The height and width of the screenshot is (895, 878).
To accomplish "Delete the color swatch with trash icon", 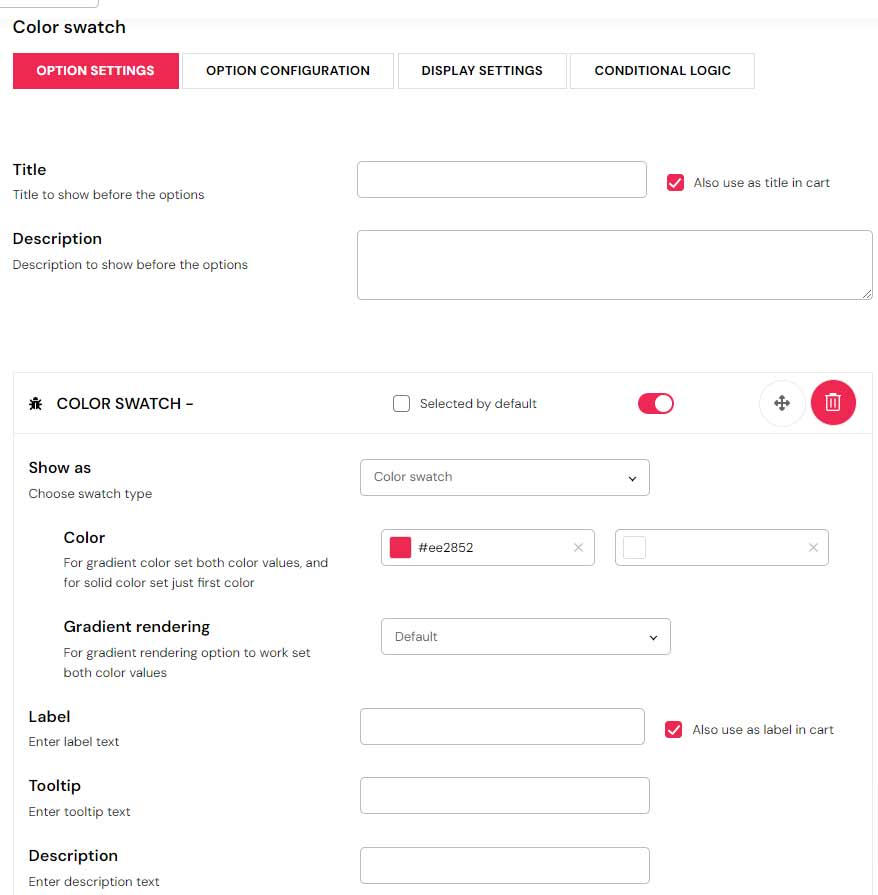I will point(833,403).
